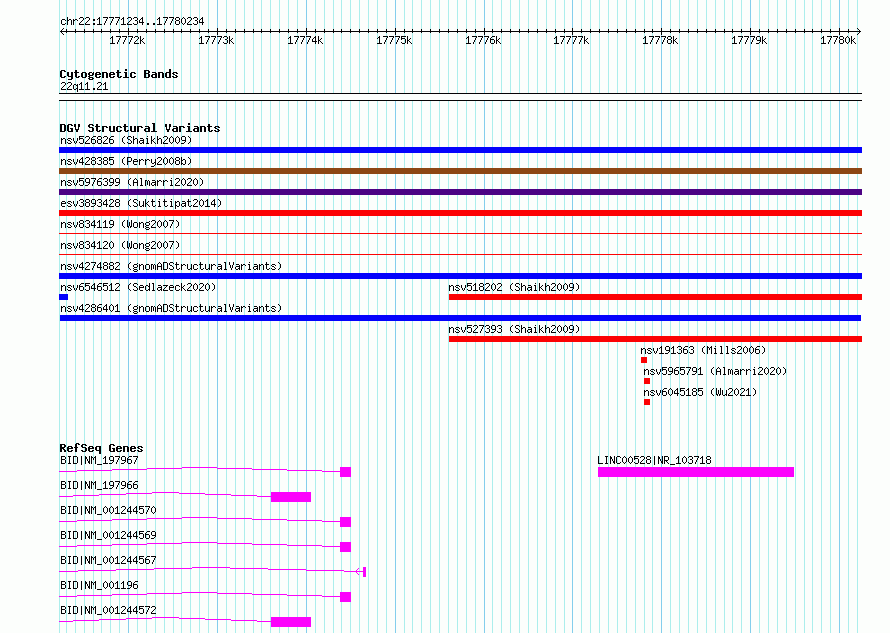Click the chr22:17771234..17780234 coordinate label
Image resolution: width=890 pixels, height=633 pixels.
tap(132, 22)
